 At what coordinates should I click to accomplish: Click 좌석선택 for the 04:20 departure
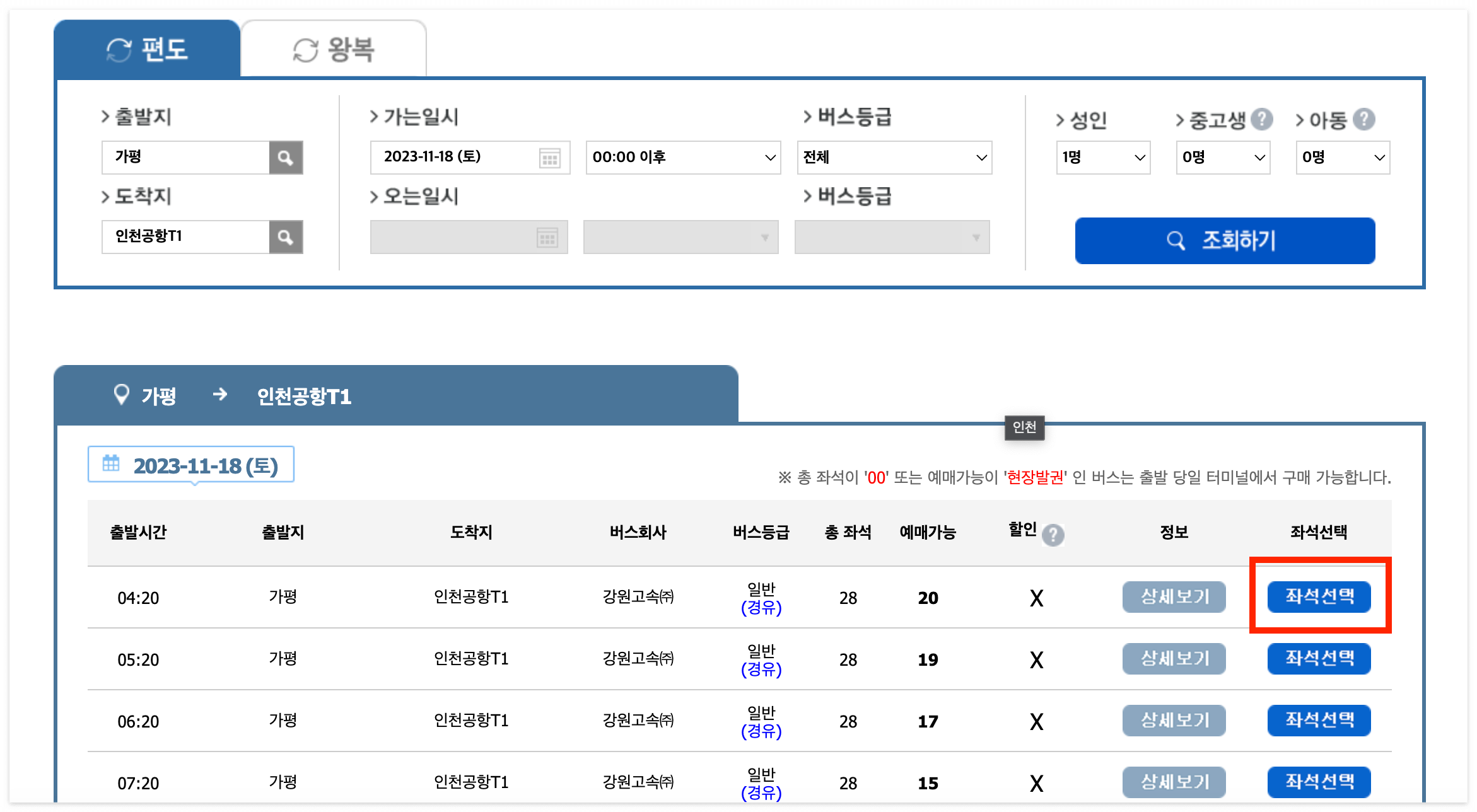pos(1319,597)
